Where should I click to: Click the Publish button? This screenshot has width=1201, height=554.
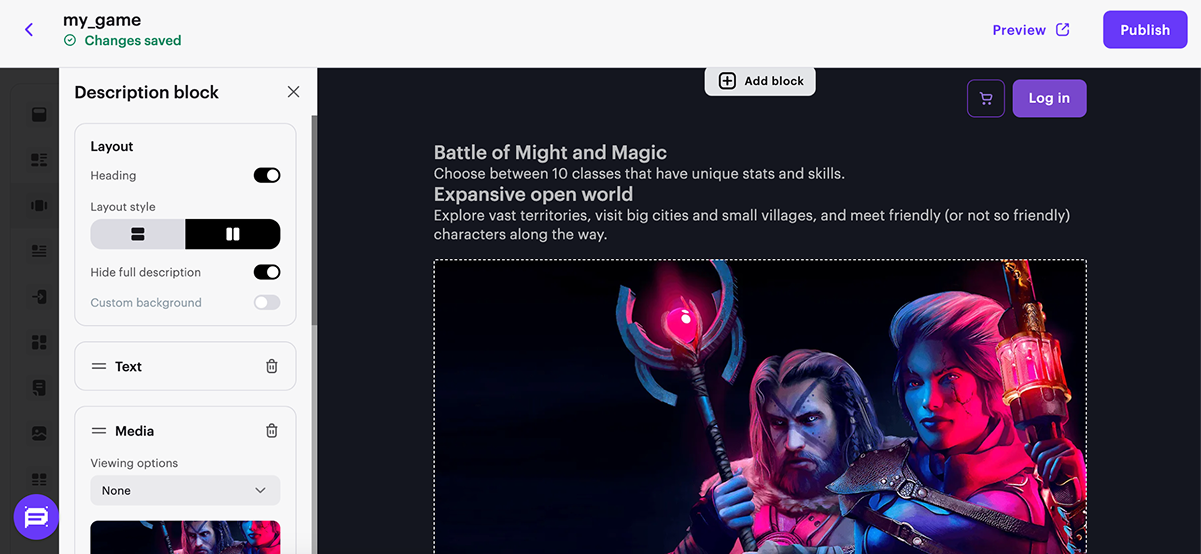pyautogui.click(x=1145, y=30)
